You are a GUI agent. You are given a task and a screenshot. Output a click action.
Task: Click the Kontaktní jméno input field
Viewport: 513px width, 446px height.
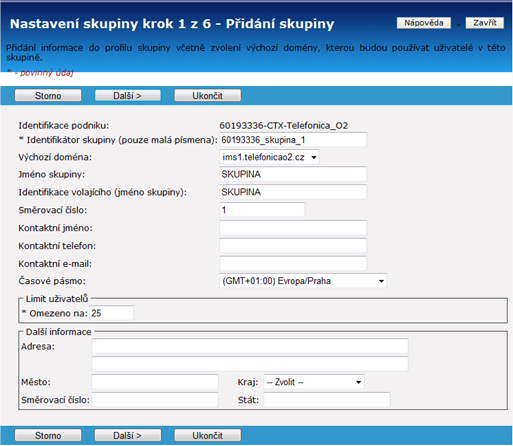tap(293, 228)
